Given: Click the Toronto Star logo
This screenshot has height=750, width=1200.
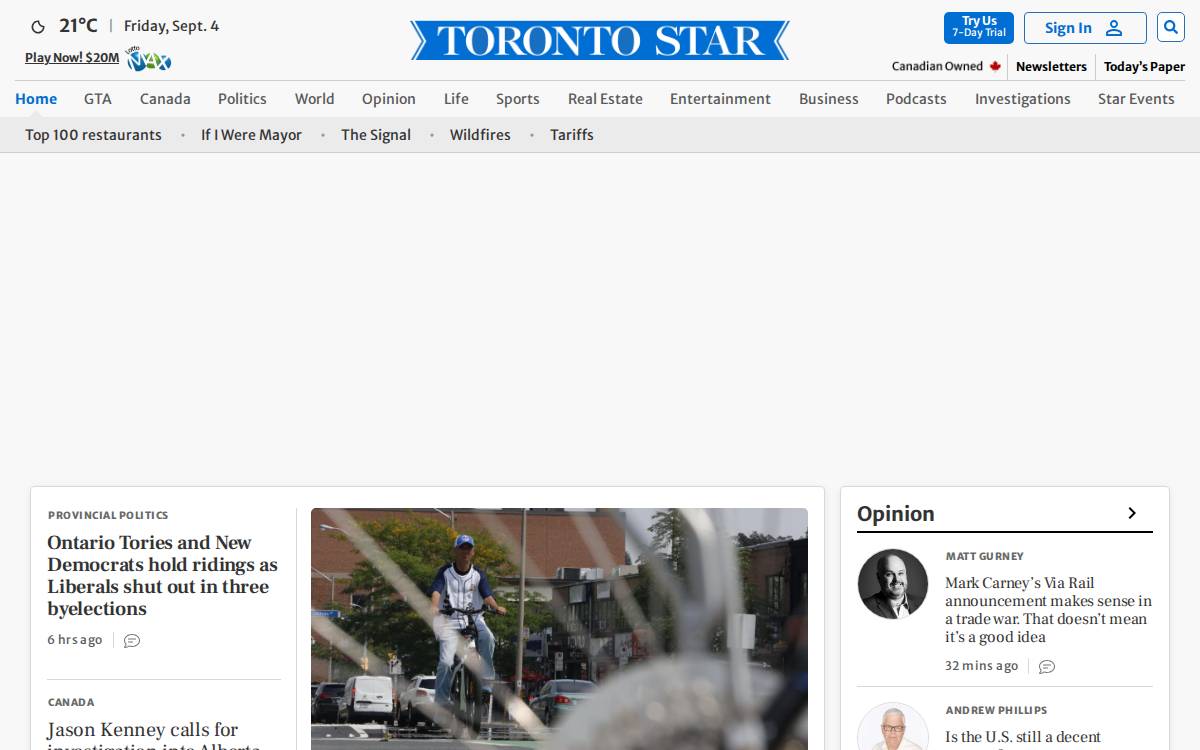Looking at the screenshot, I should coord(600,40).
